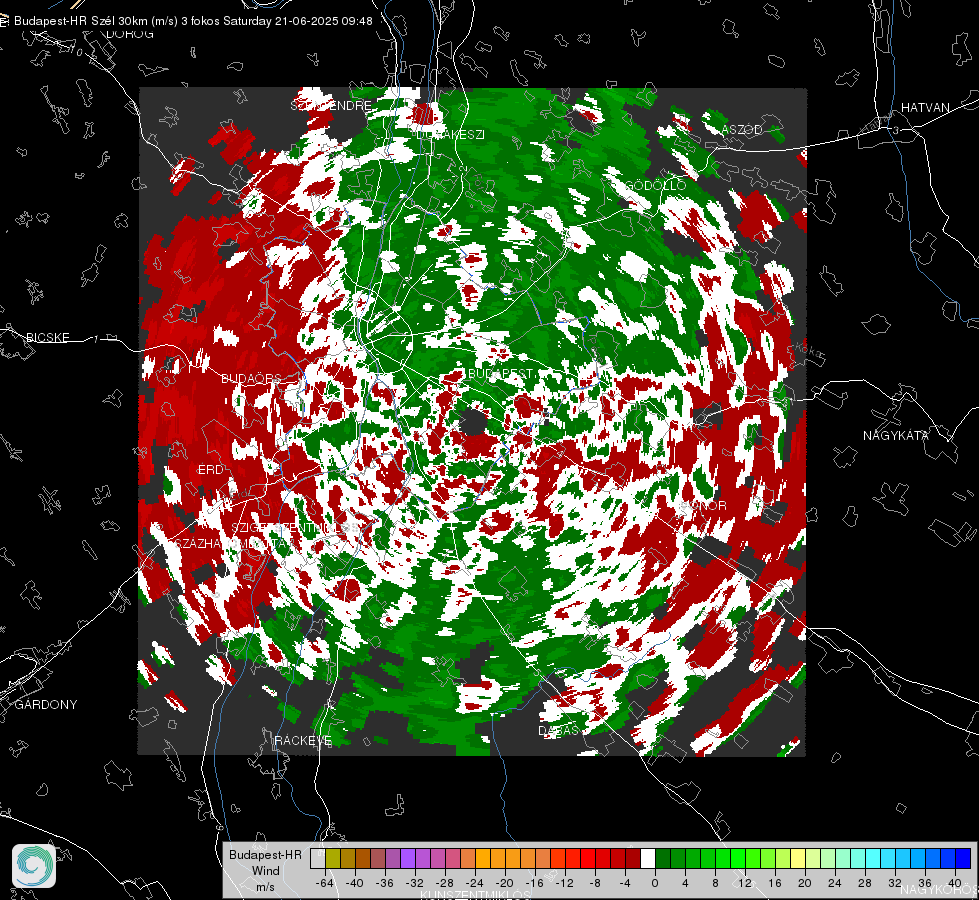This screenshot has width=979, height=900.
Task: Click the "20" value on the wind legend
Action: (x=804, y=883)
